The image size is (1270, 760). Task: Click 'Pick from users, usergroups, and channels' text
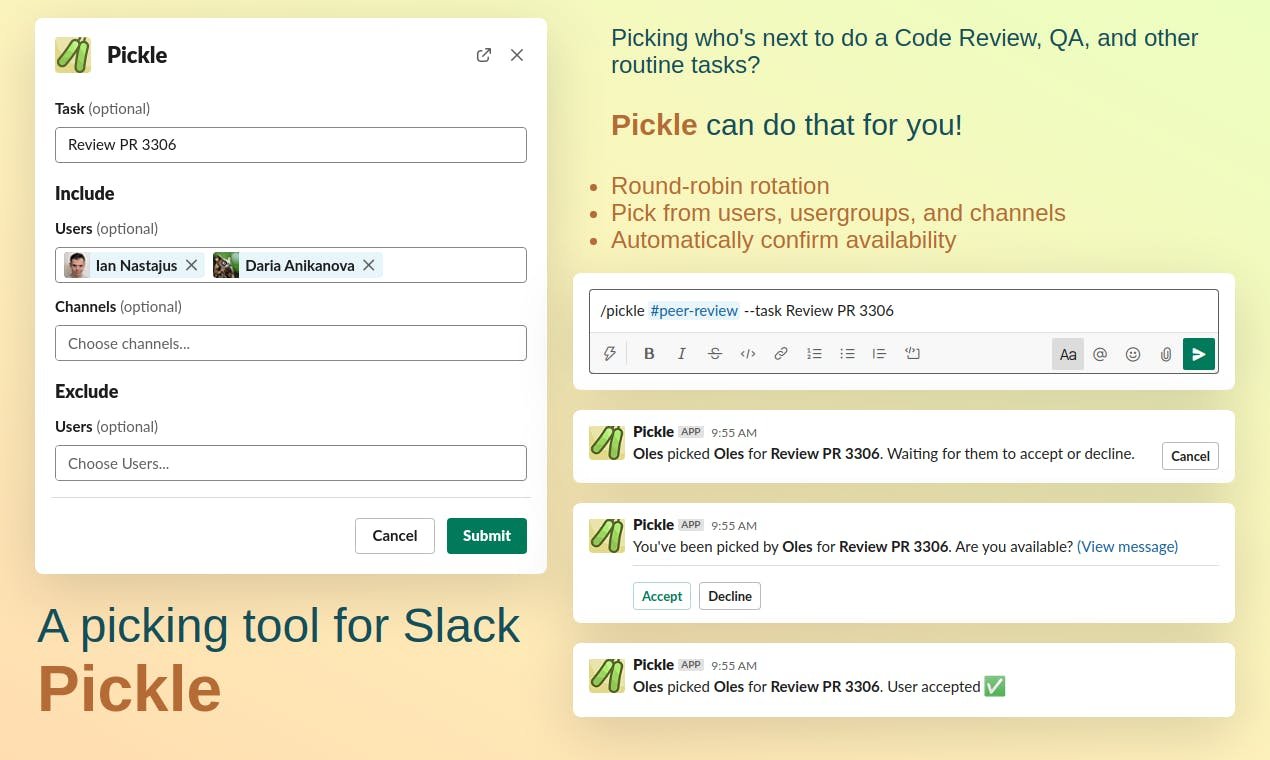pyautogui.click(x=838, y=213)
